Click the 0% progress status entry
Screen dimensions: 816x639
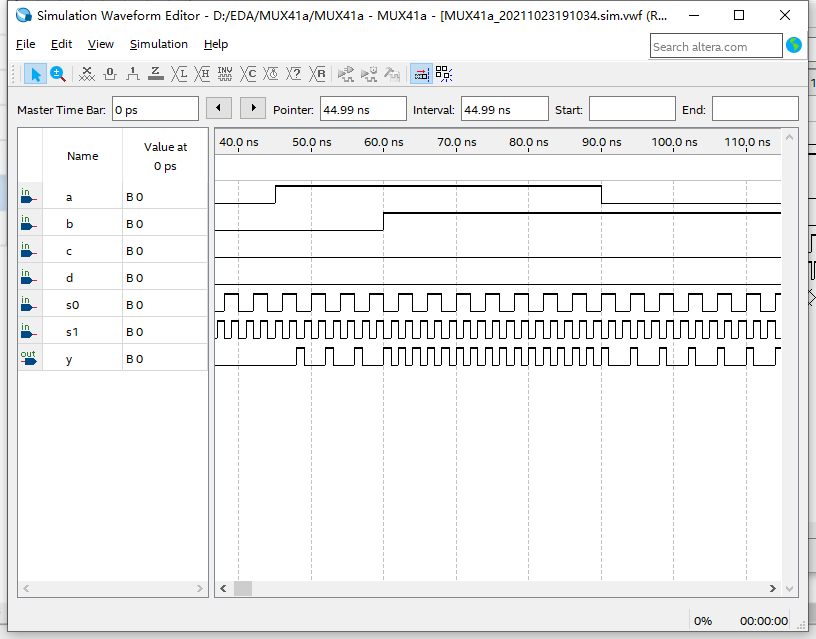click(x=703, y=621)
